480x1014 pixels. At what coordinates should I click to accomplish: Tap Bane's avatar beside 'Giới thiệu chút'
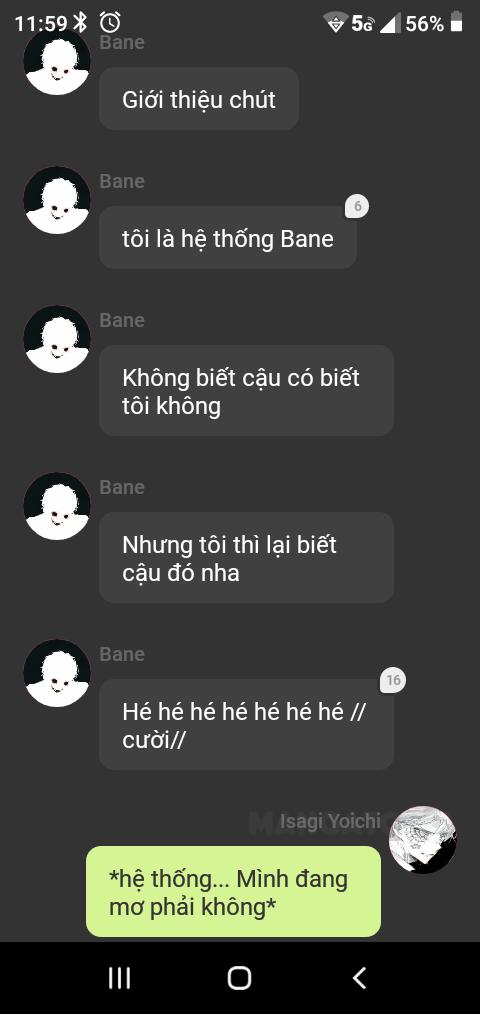point(57,61)
